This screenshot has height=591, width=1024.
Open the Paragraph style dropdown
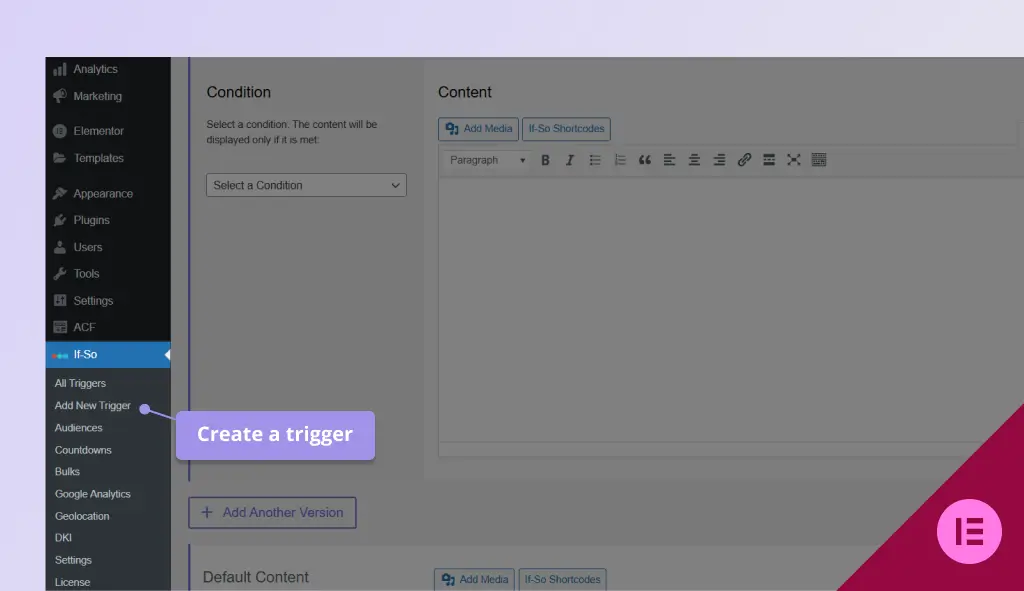tap(485, 160)
